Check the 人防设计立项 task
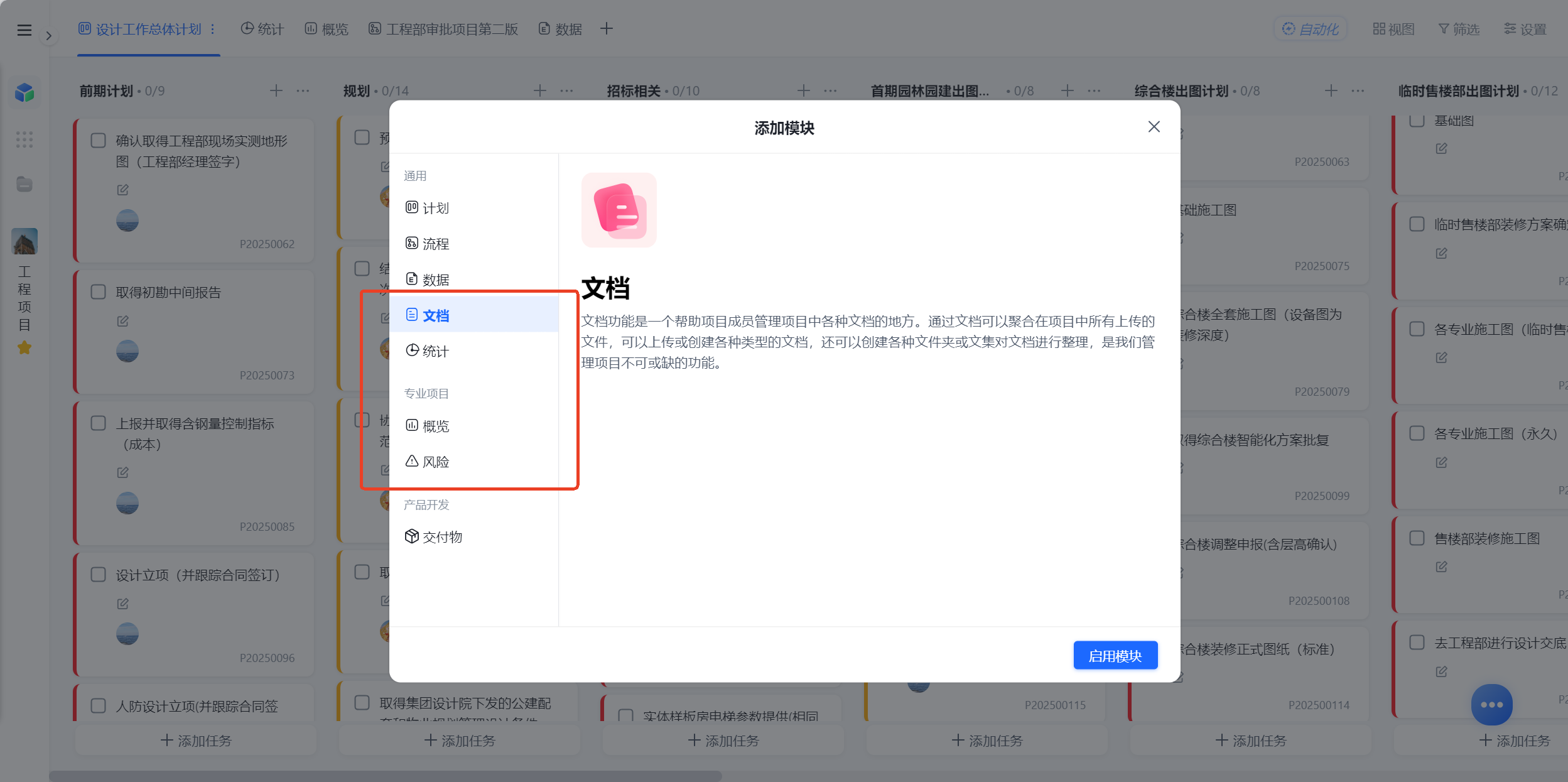The image size is (1568, 782). point(98,706)
